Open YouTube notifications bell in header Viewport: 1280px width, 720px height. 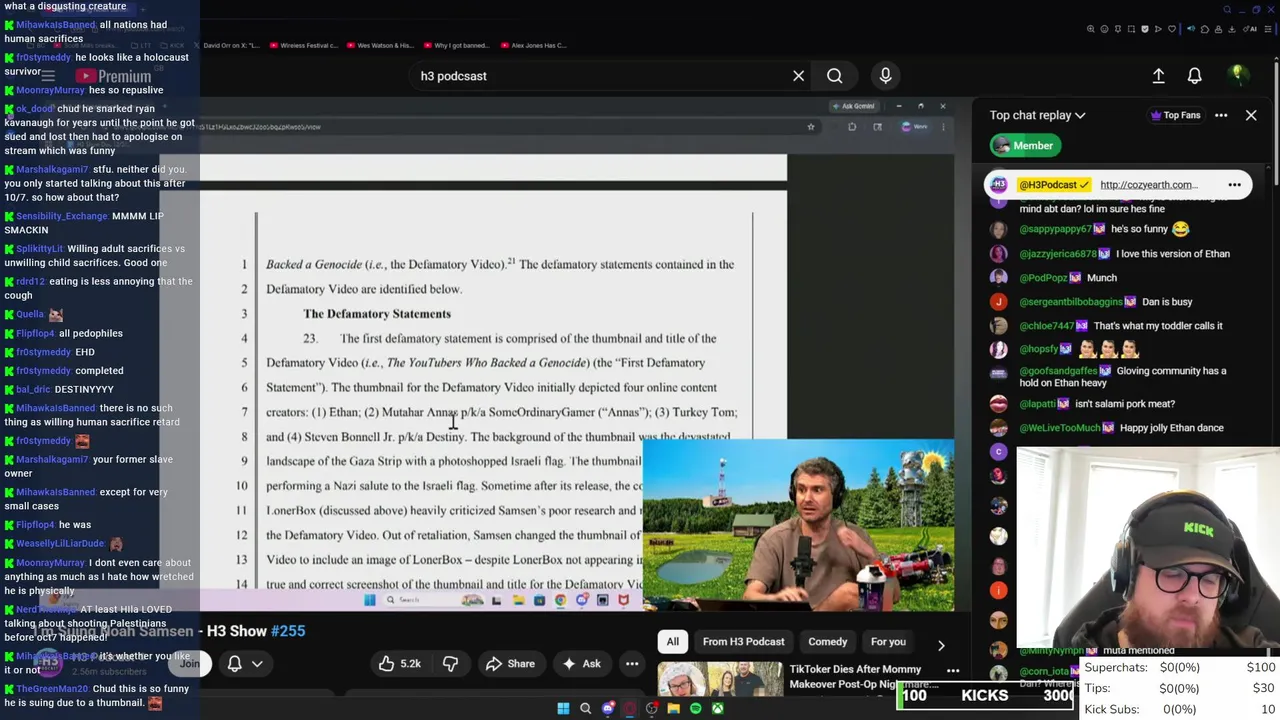coord(1194,76)
